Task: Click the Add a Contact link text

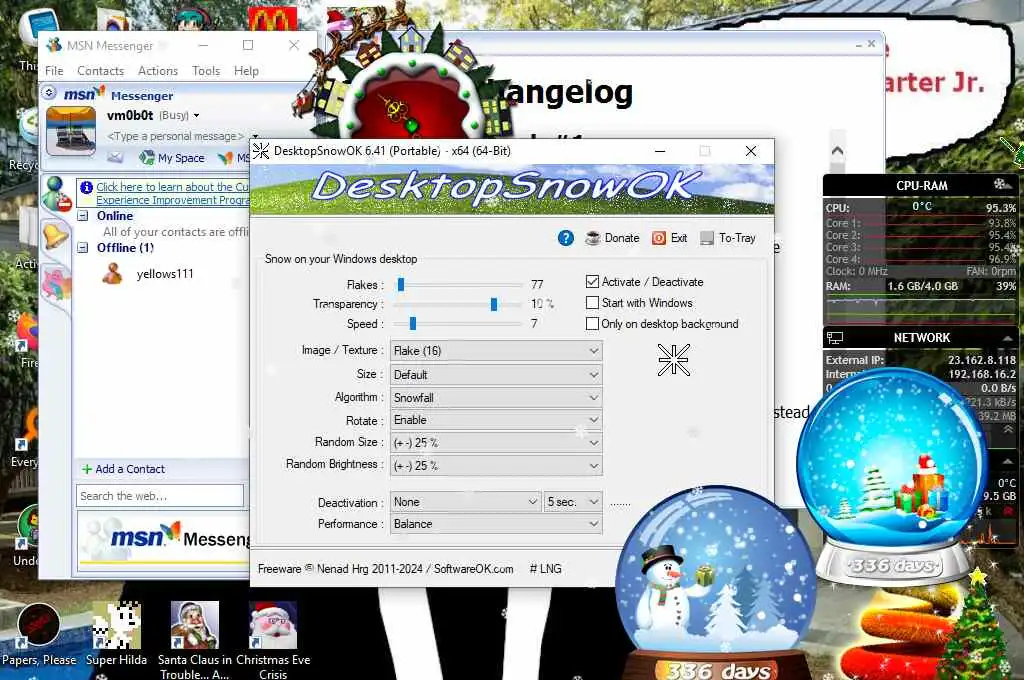Action: click(x=130, y=469)
